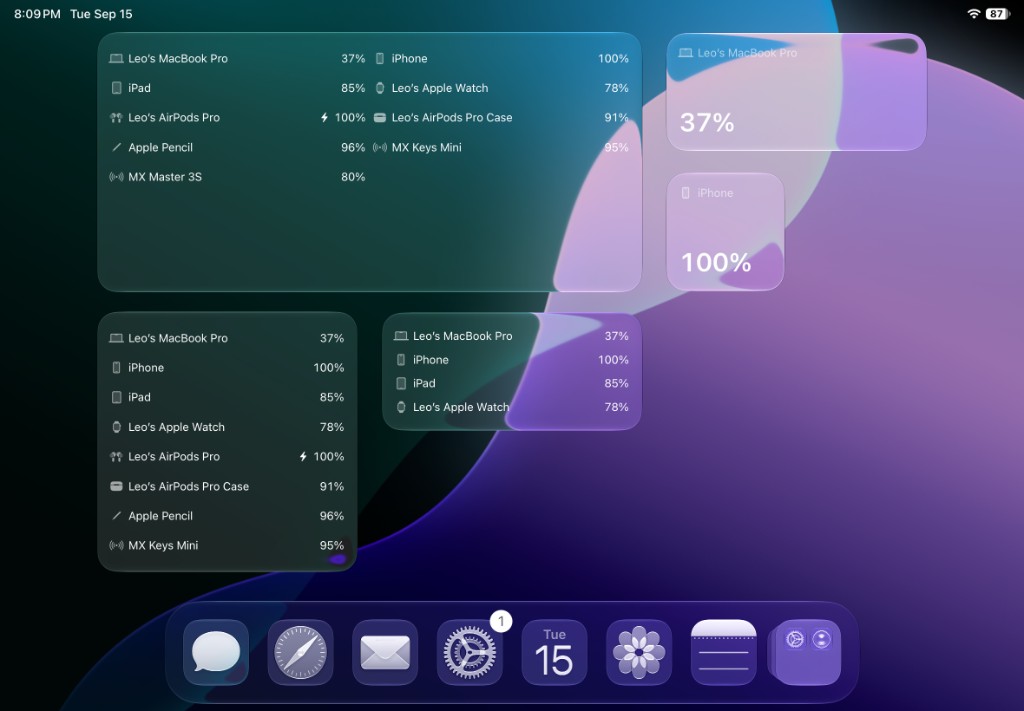Tap iPad icon in four-device widget
The image size is (1024, 711).
click(401, 383)
